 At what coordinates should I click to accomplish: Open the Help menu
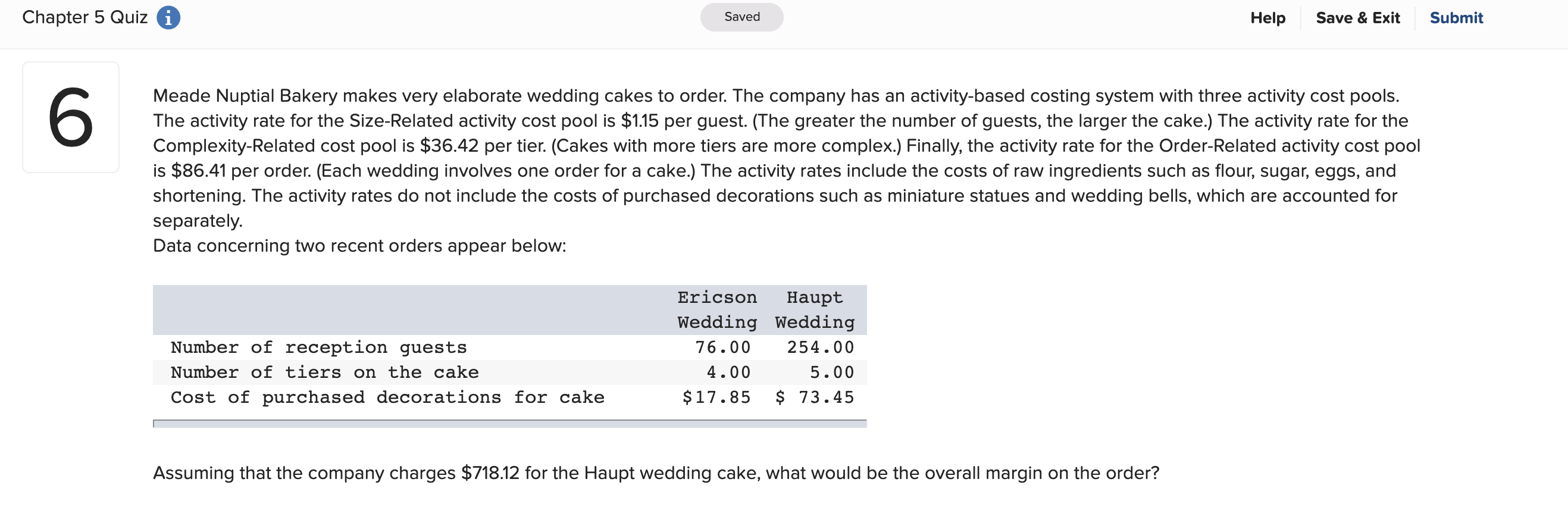tap(1267, 18)
